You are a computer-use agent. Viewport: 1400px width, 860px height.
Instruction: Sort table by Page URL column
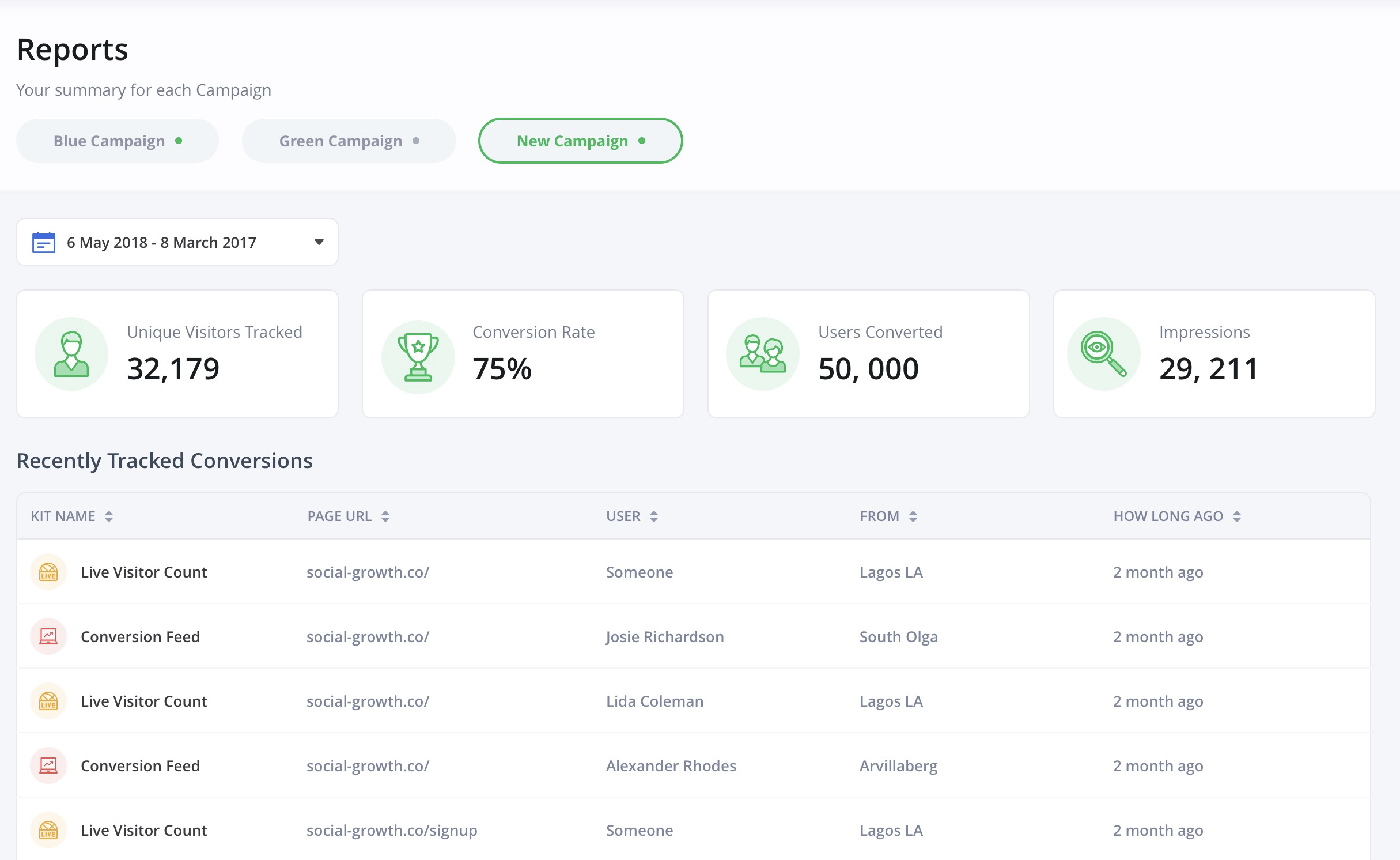coord(385,516)
